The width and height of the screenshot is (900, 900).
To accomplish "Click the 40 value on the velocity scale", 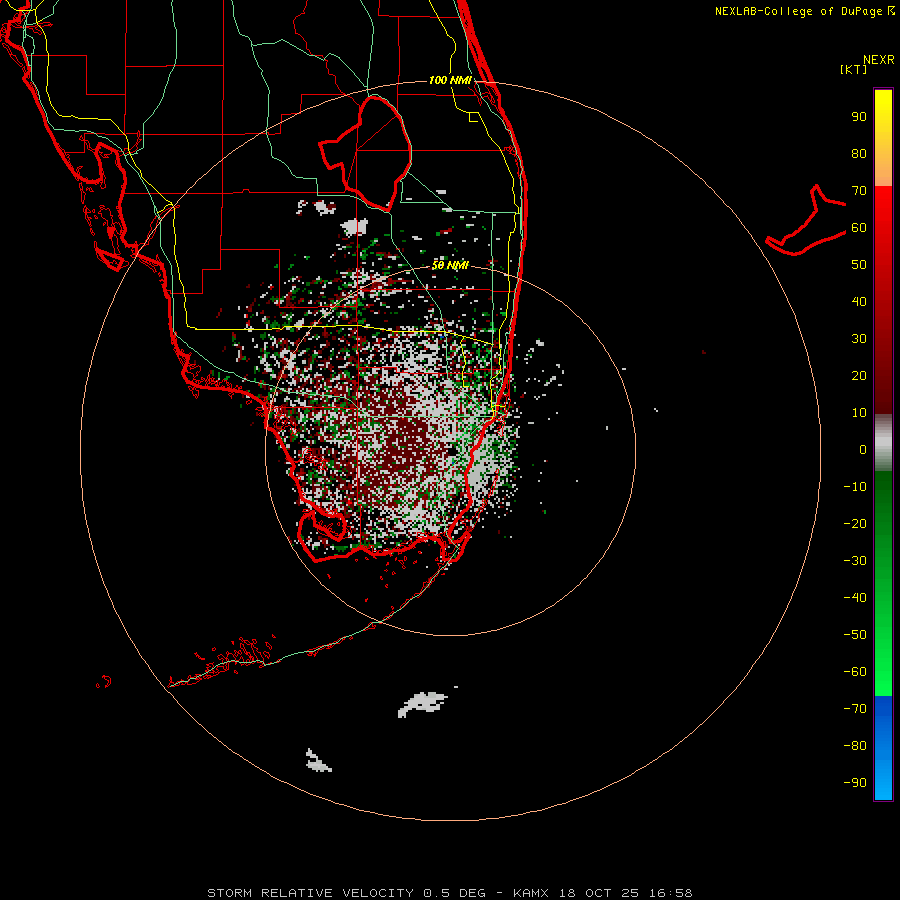I will pyautogui.click(x=859, y=302).
